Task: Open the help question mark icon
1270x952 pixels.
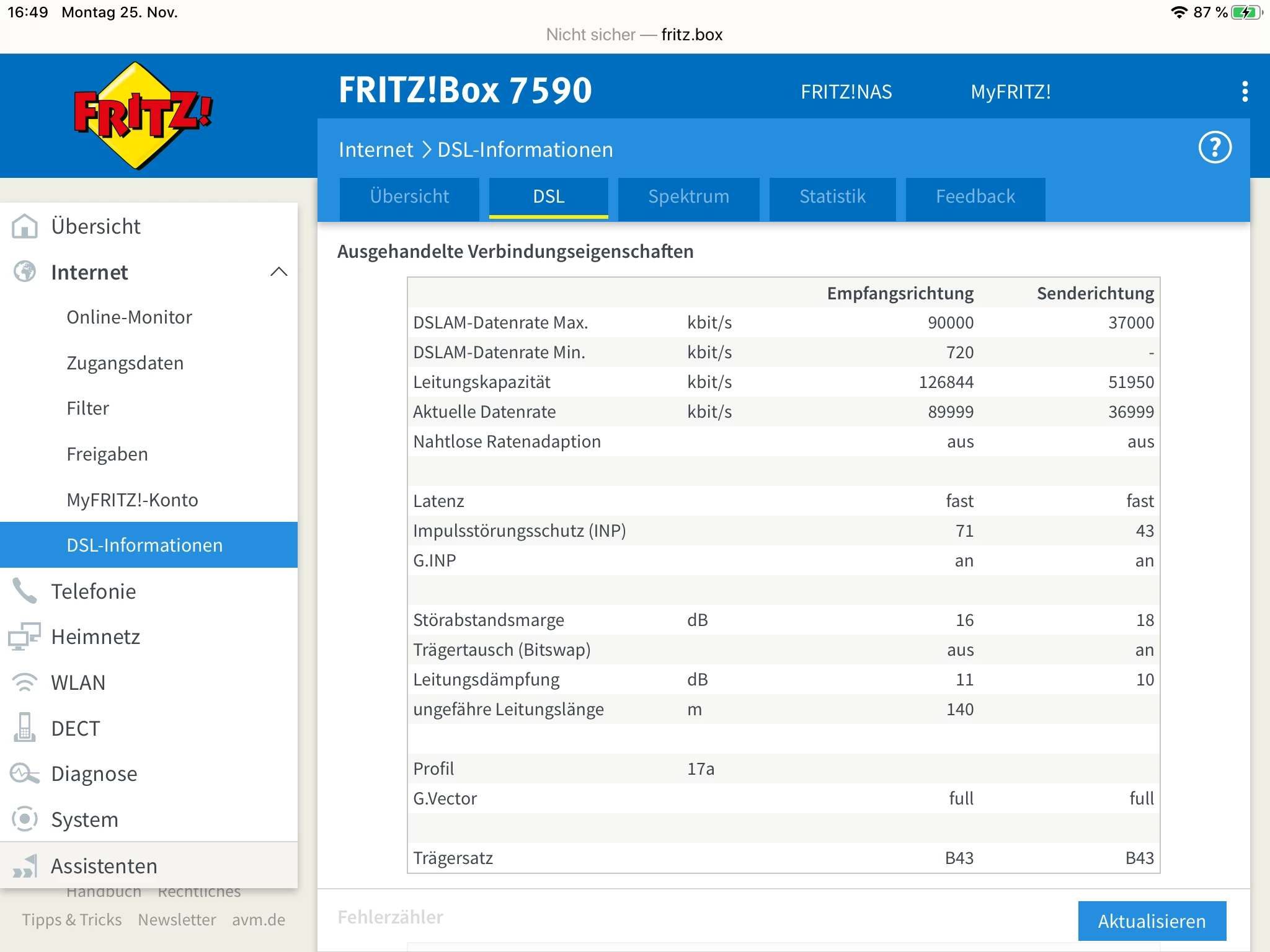Action: point(1214,148)
